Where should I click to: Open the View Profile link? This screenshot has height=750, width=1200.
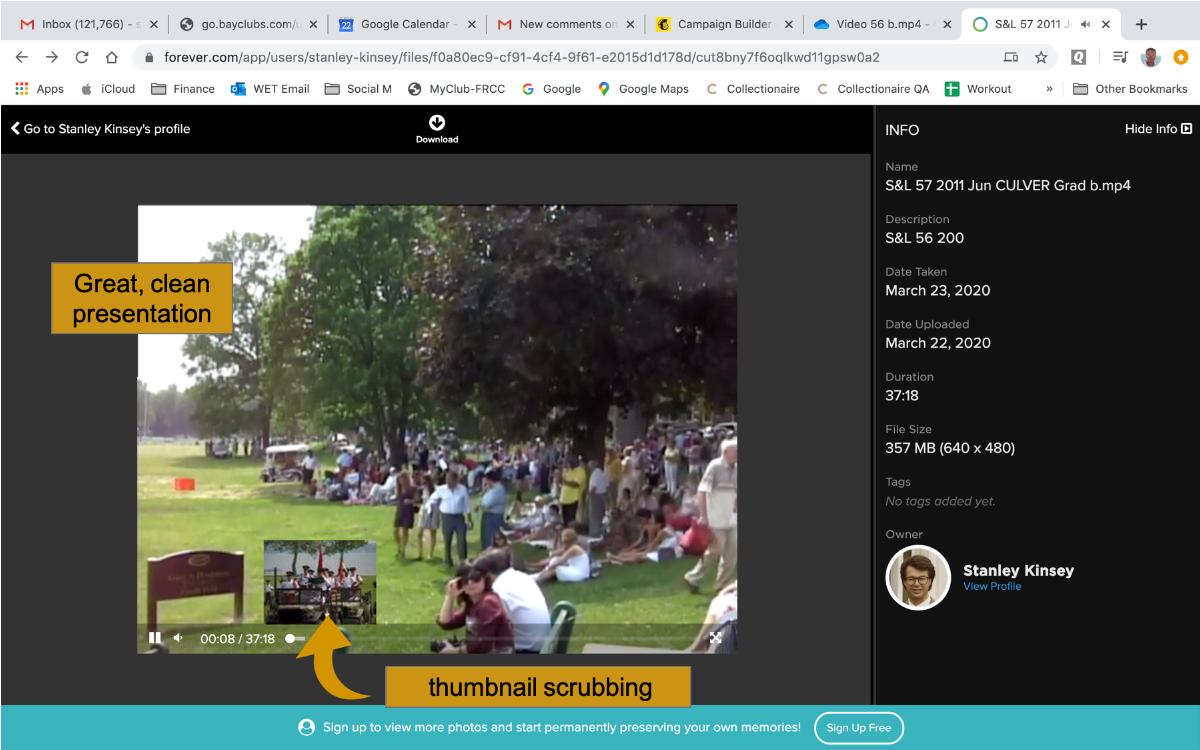pyautogui.click(x=992, y=587)
